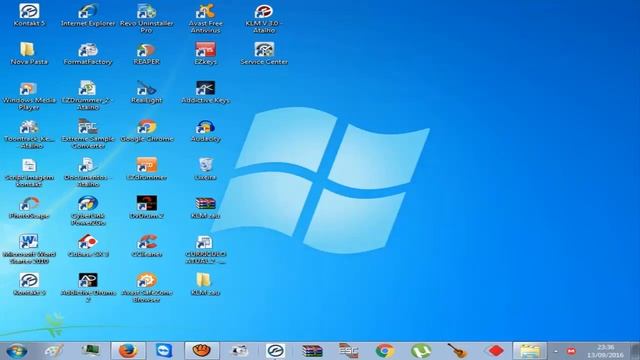Click the guitar icon in the taskbar
Image resolution: width=640 pixels, height=360 pixels.
click(457, 351)
